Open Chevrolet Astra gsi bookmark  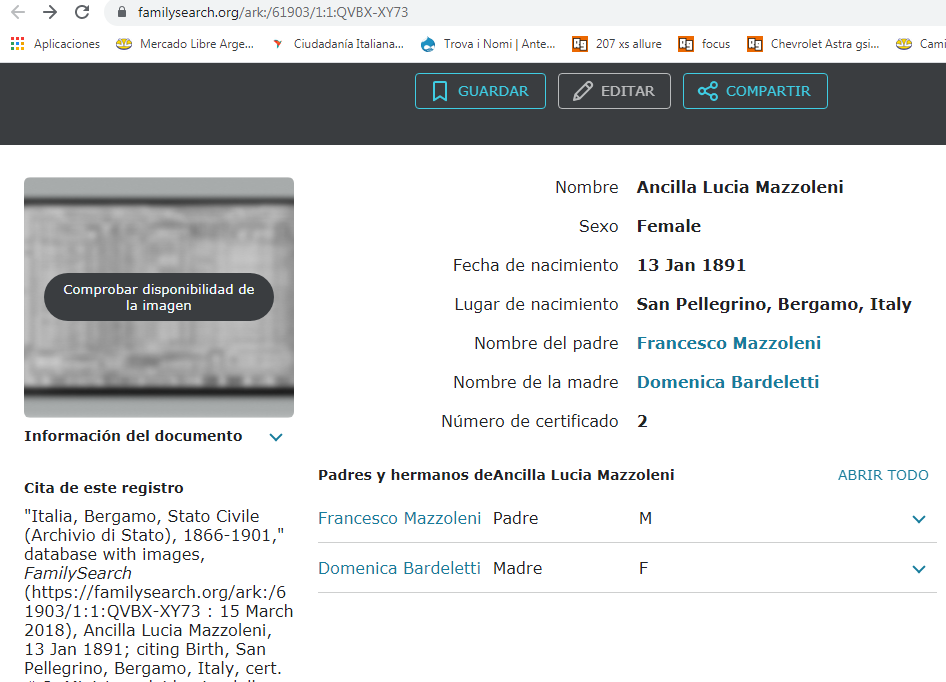(813, 43)
